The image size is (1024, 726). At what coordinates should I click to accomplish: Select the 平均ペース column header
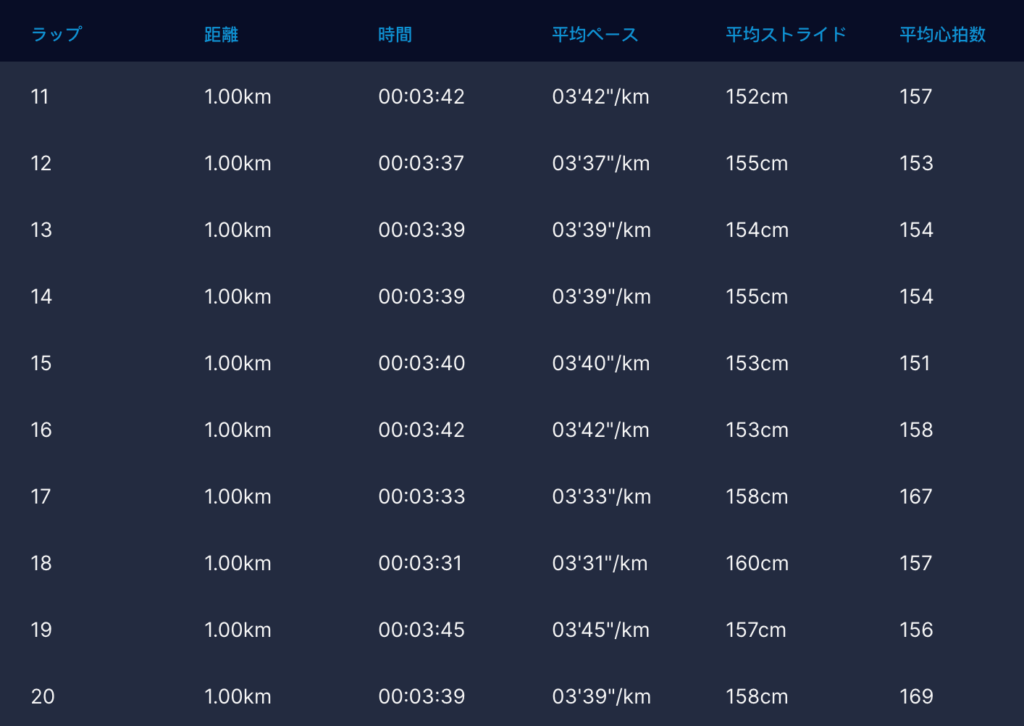(595, 35)
